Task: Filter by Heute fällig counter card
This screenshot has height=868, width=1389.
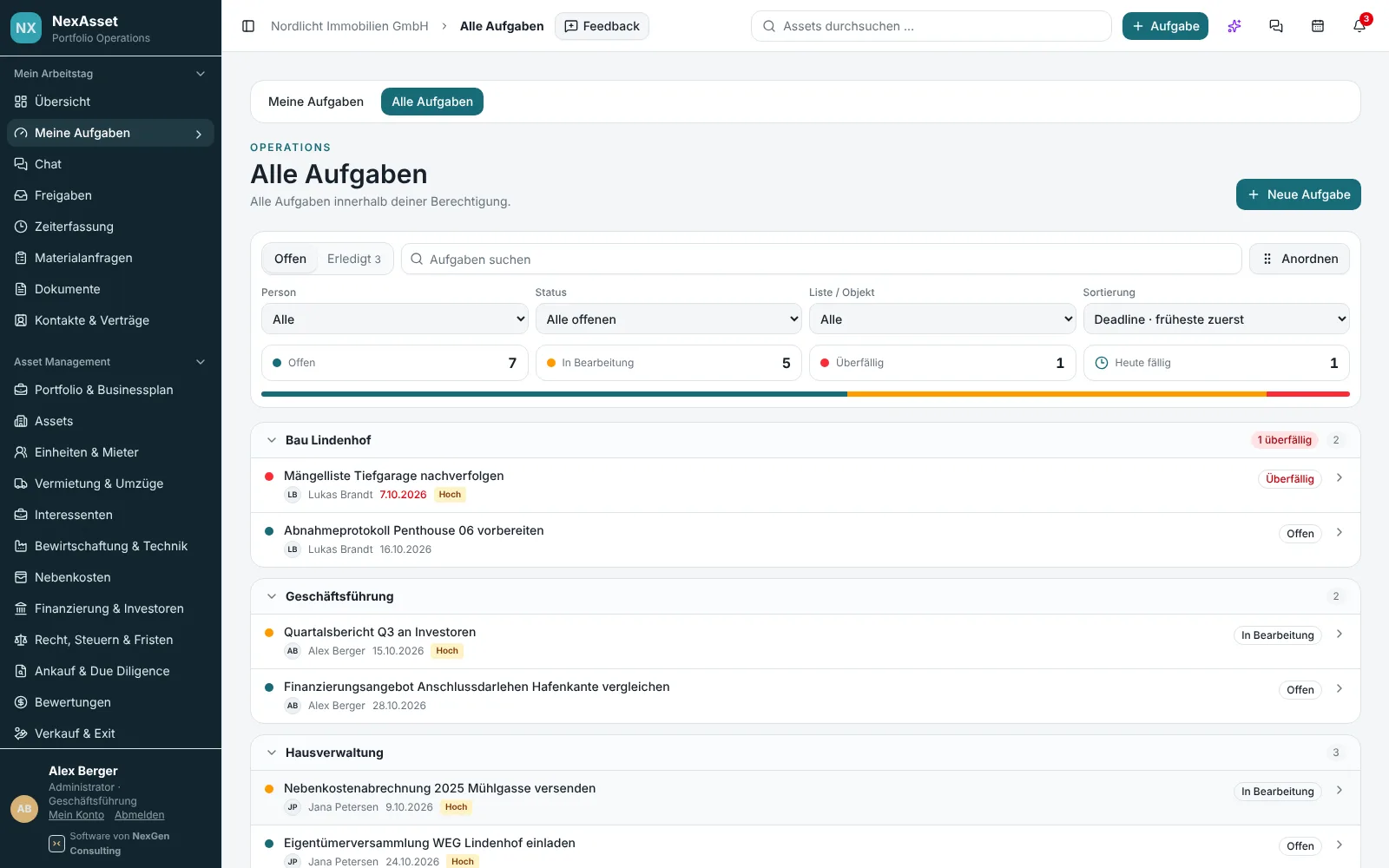Action: click(x=1216, y=363)
